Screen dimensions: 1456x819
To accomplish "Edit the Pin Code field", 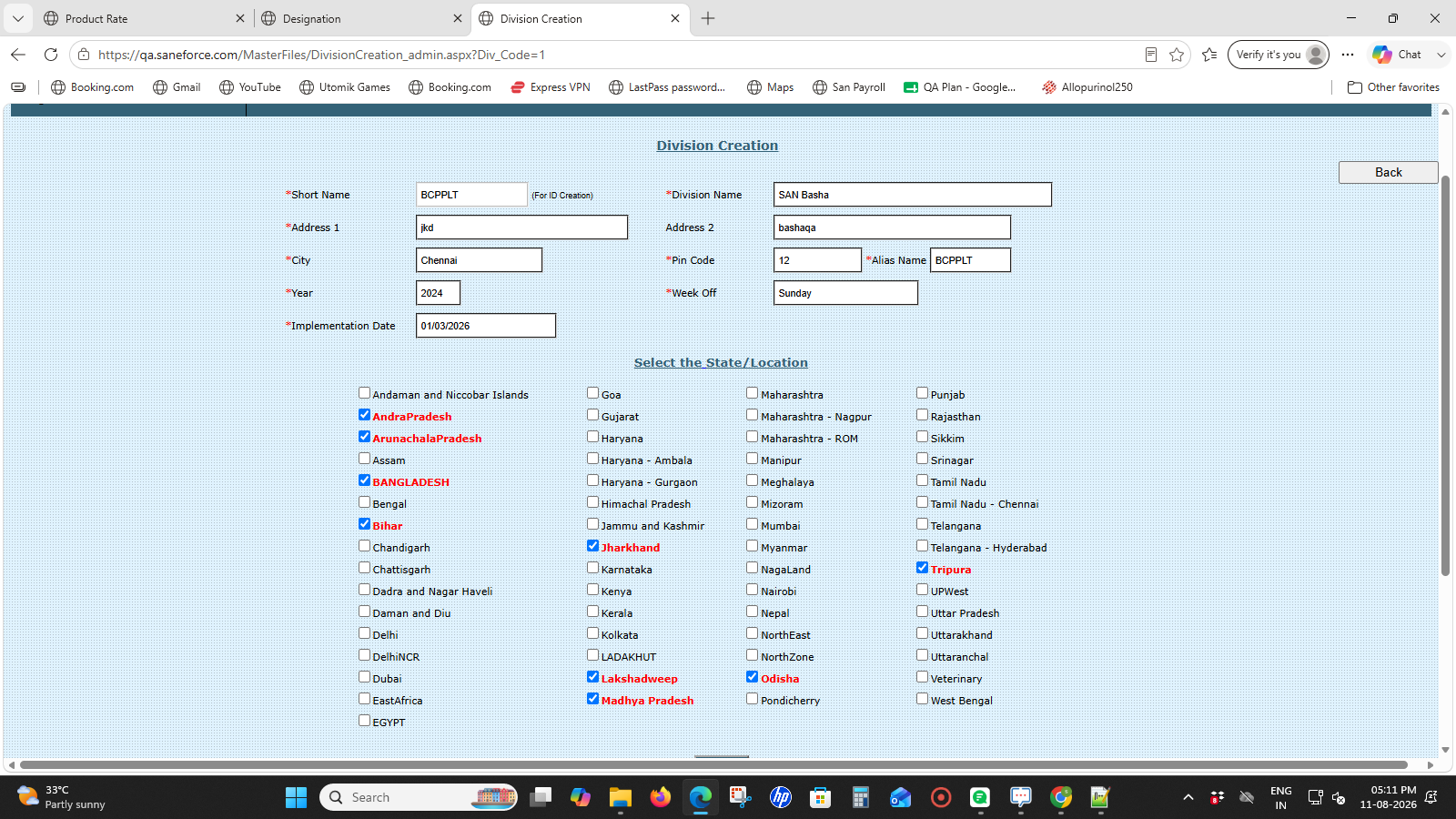I will (x=817, y=260).
